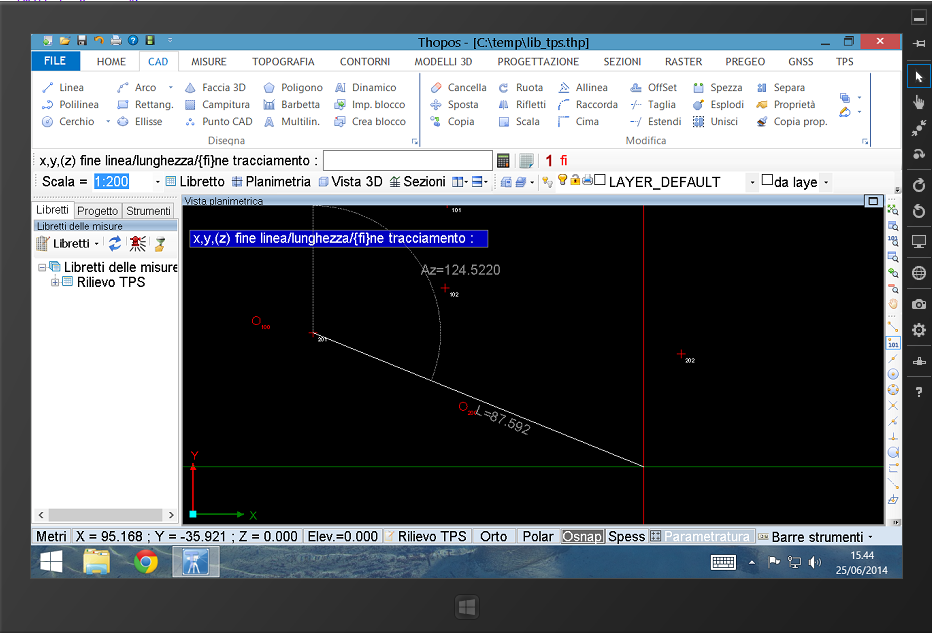
Task: Switch to the HOME ribbon tab
Action: [111, 62]
